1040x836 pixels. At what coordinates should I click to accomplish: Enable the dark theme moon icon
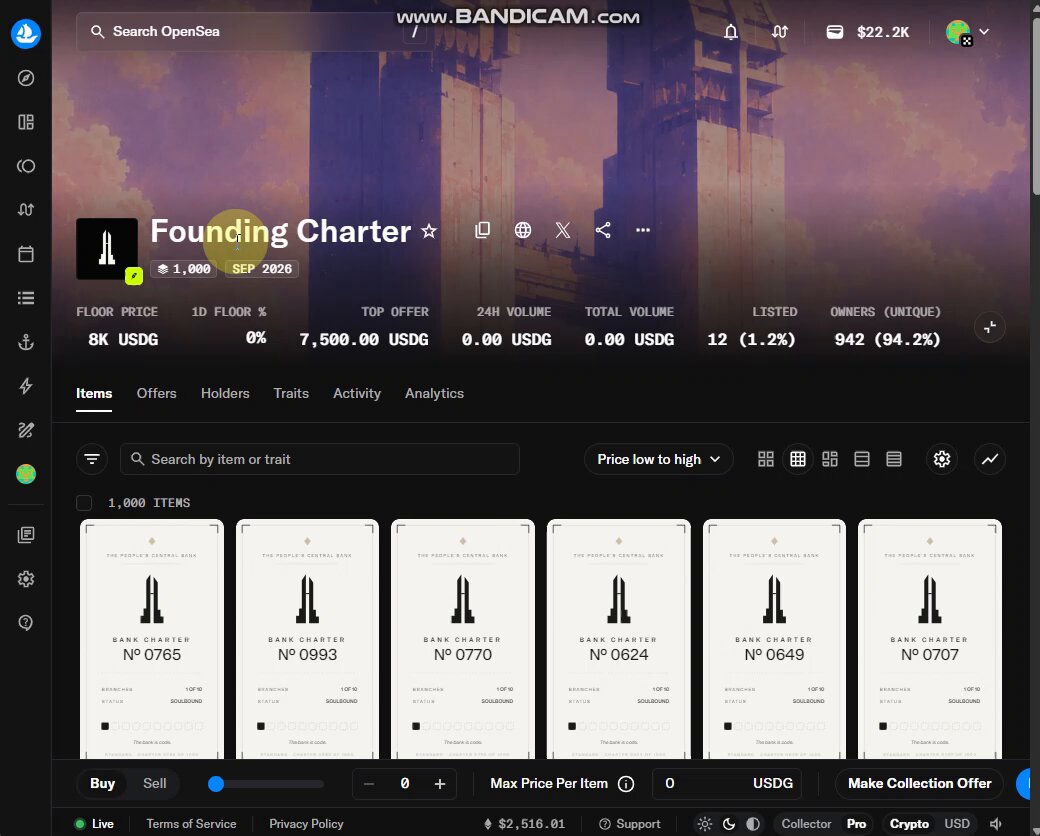[x=729, y=824]
